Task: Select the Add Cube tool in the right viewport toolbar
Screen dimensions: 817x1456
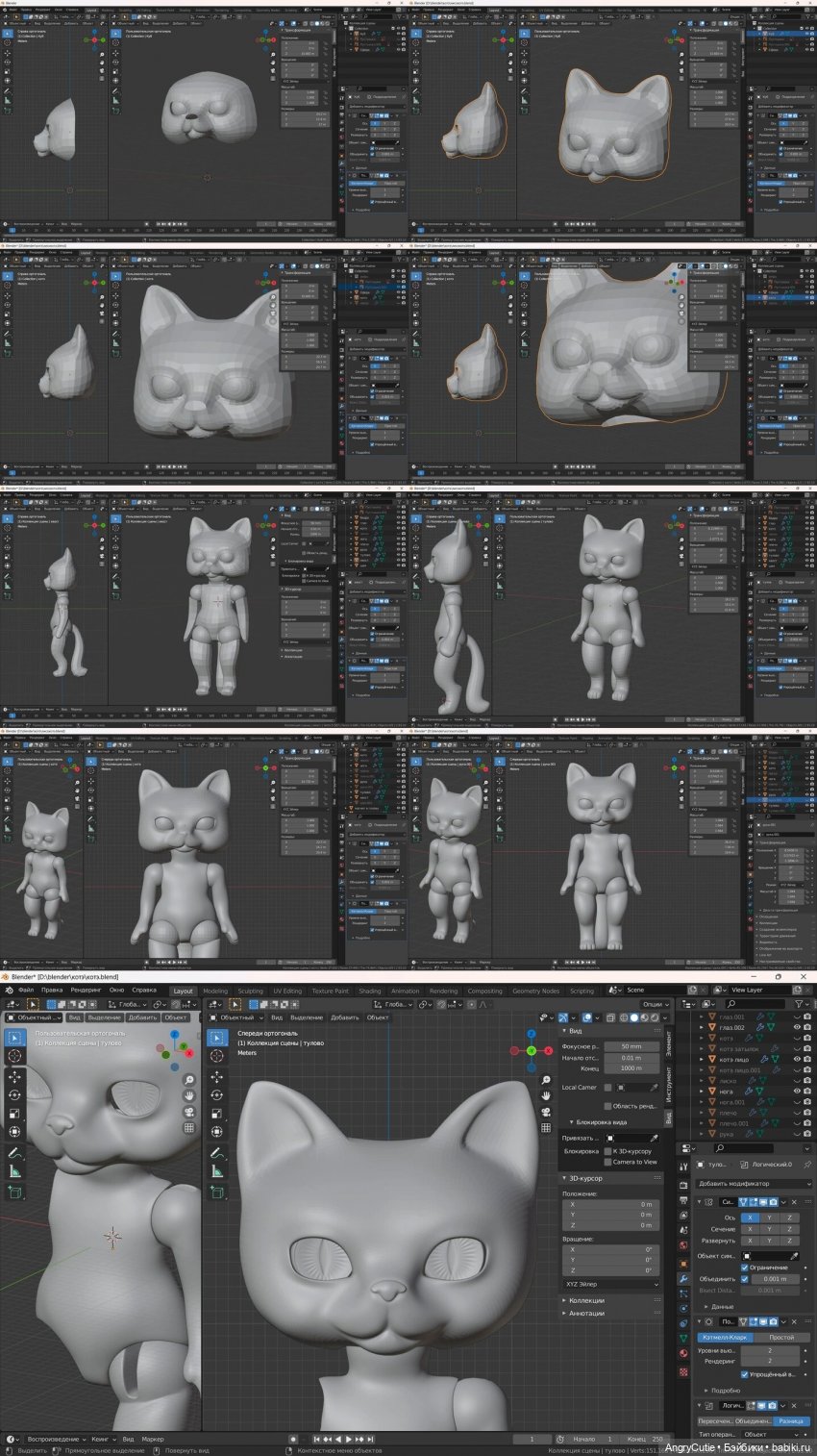Action: [x=217, y=1192]
